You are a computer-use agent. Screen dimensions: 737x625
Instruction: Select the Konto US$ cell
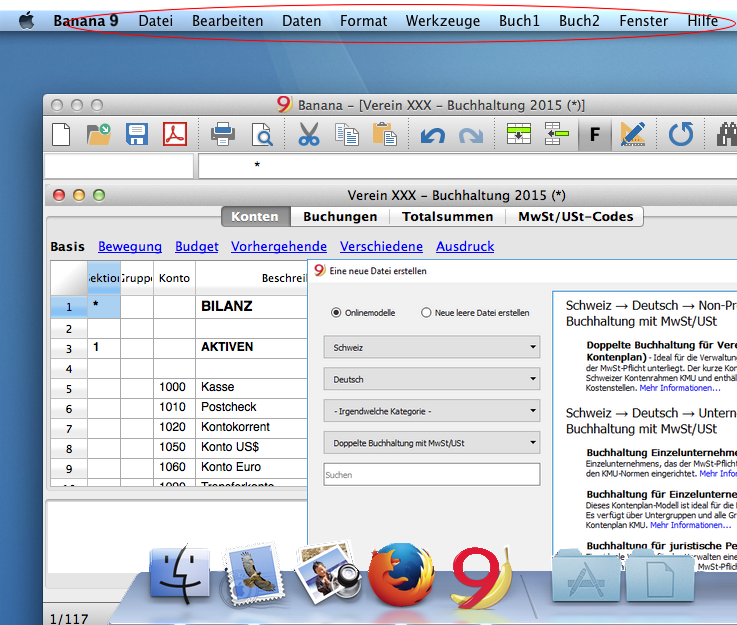[x=251, y=447]
